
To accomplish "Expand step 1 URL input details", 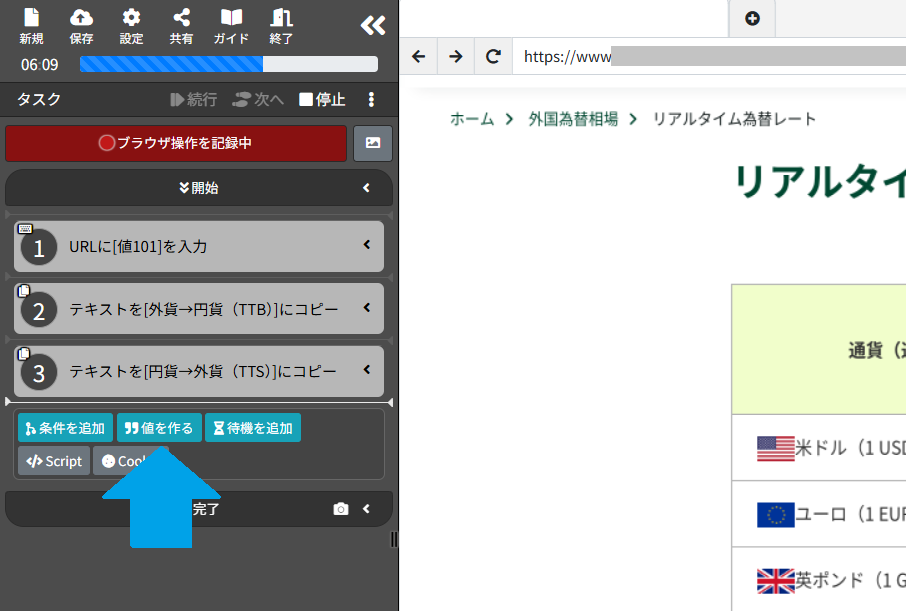I will pyautogui.click(x=367, y=246).
